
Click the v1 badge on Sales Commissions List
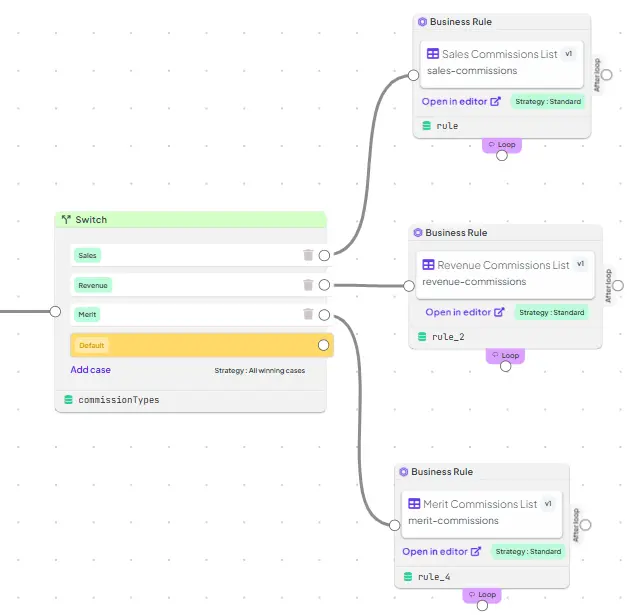[568, 54]
